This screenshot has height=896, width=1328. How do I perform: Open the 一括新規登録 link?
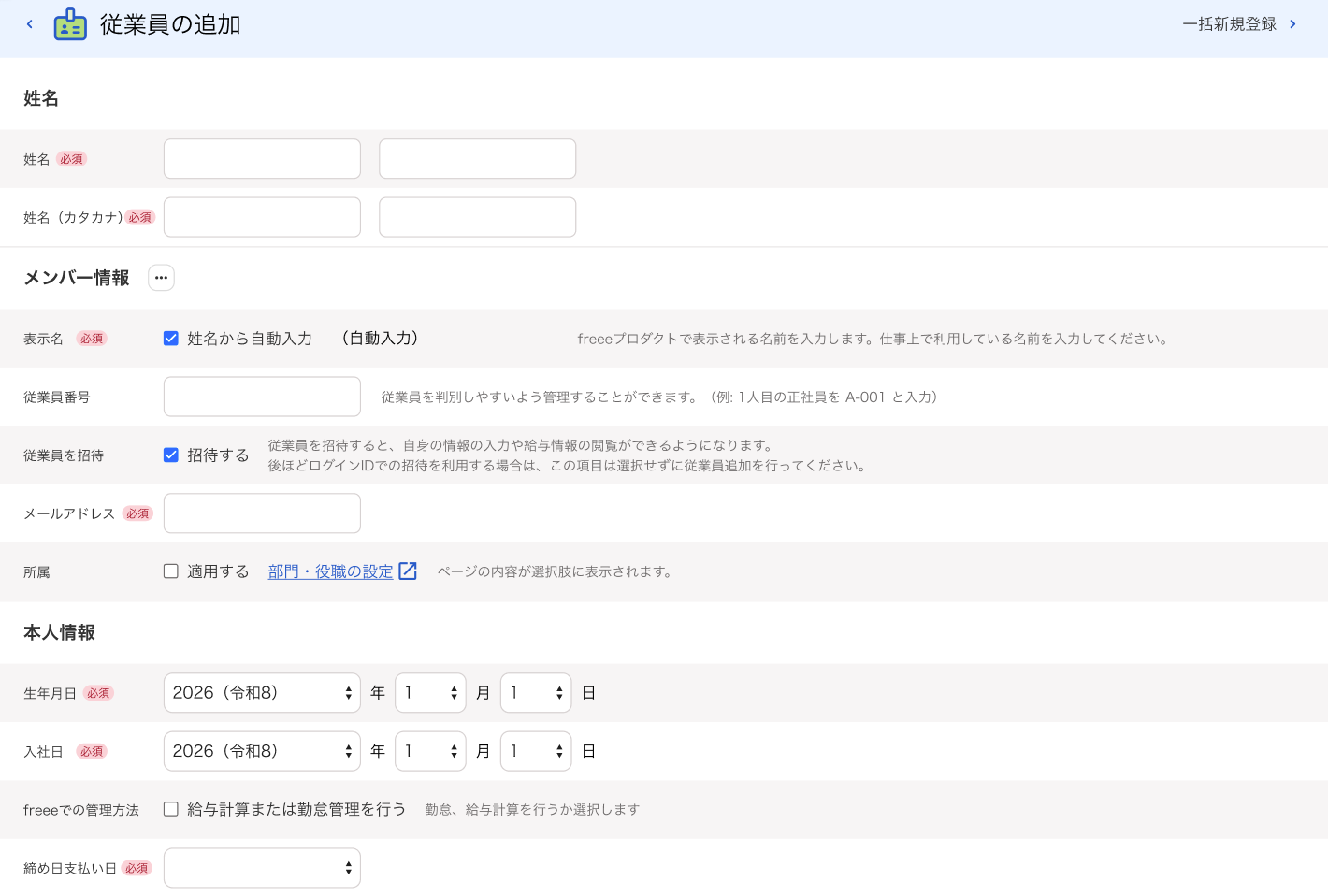pyautogui.click(x=1230, y=24)
